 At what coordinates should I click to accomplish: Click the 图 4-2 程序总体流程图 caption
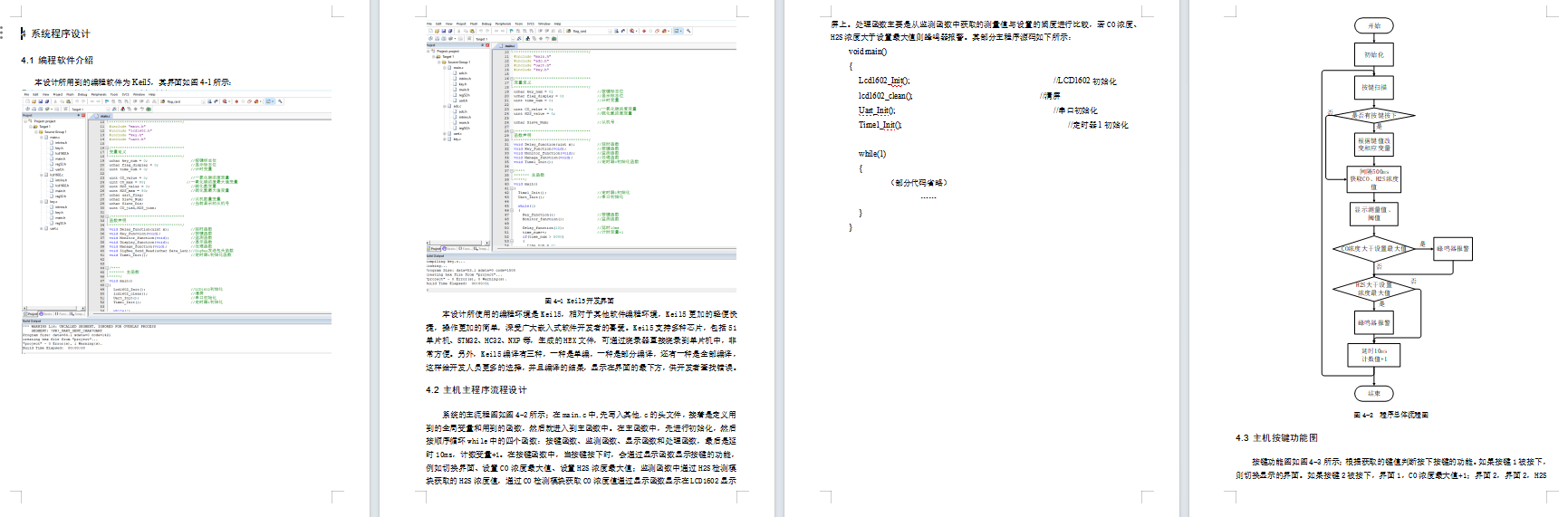(1390, 415)
